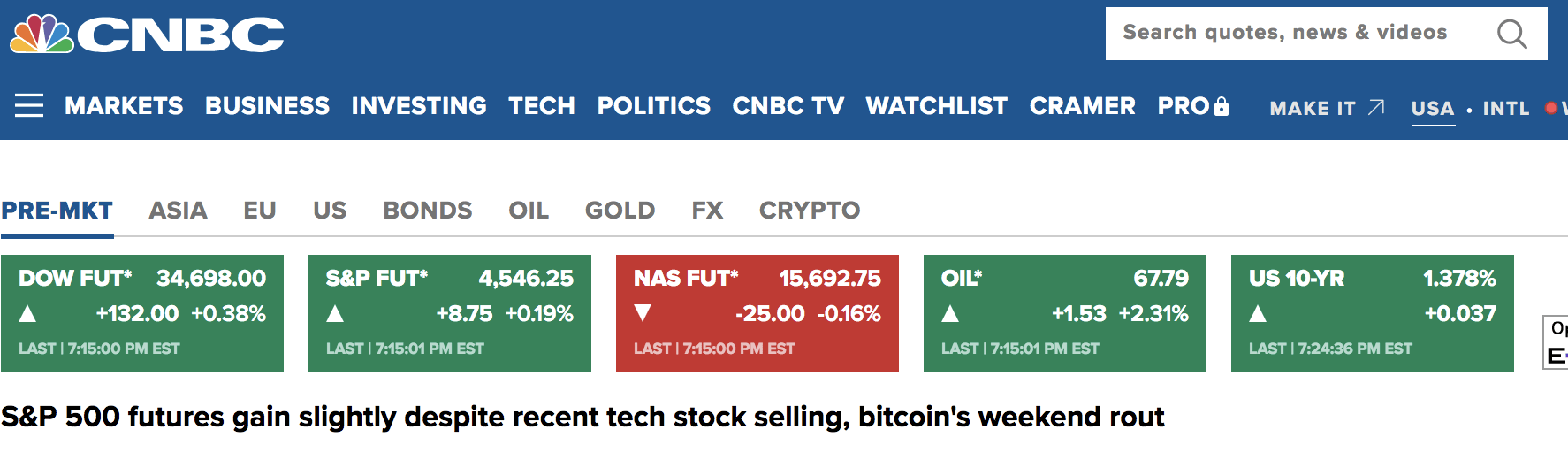1568x460 pixels.
Task: Click the DOW FUT up arrow indicator
Action: [x=27, y=313]
